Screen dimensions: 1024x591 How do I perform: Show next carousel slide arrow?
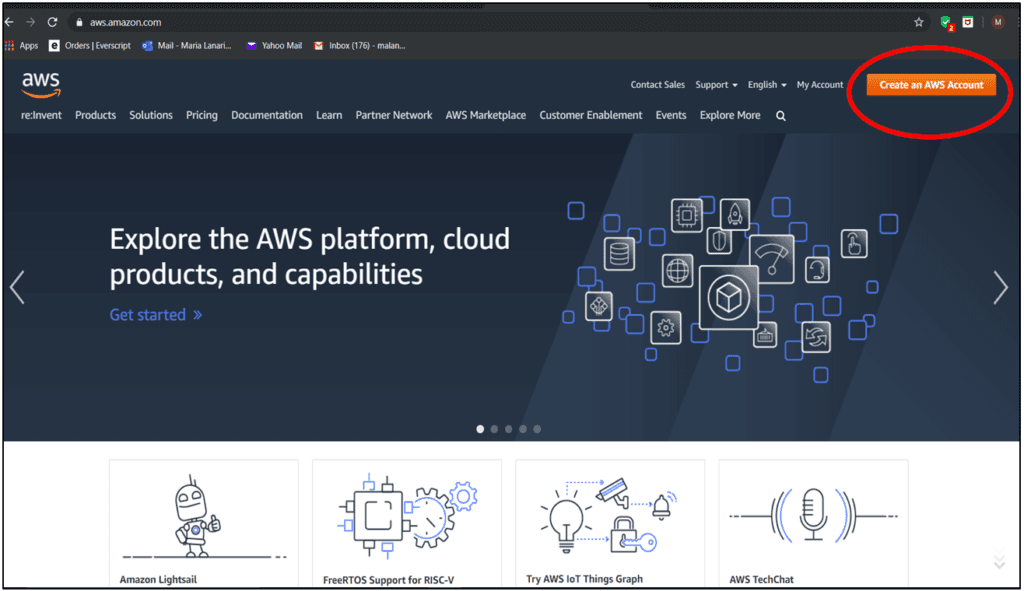click(x=1000, y=287)
